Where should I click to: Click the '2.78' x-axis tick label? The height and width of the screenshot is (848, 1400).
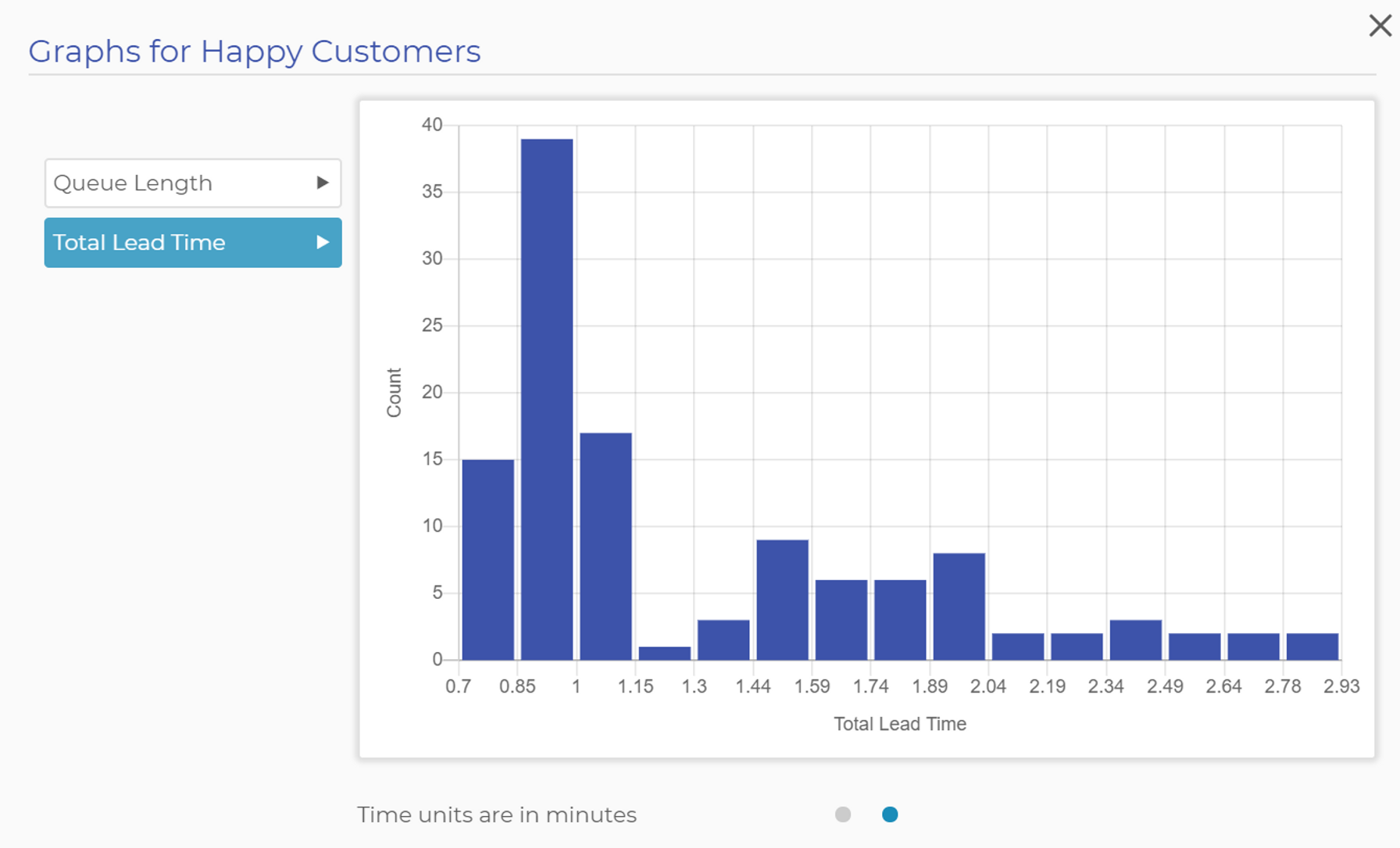1283,686
